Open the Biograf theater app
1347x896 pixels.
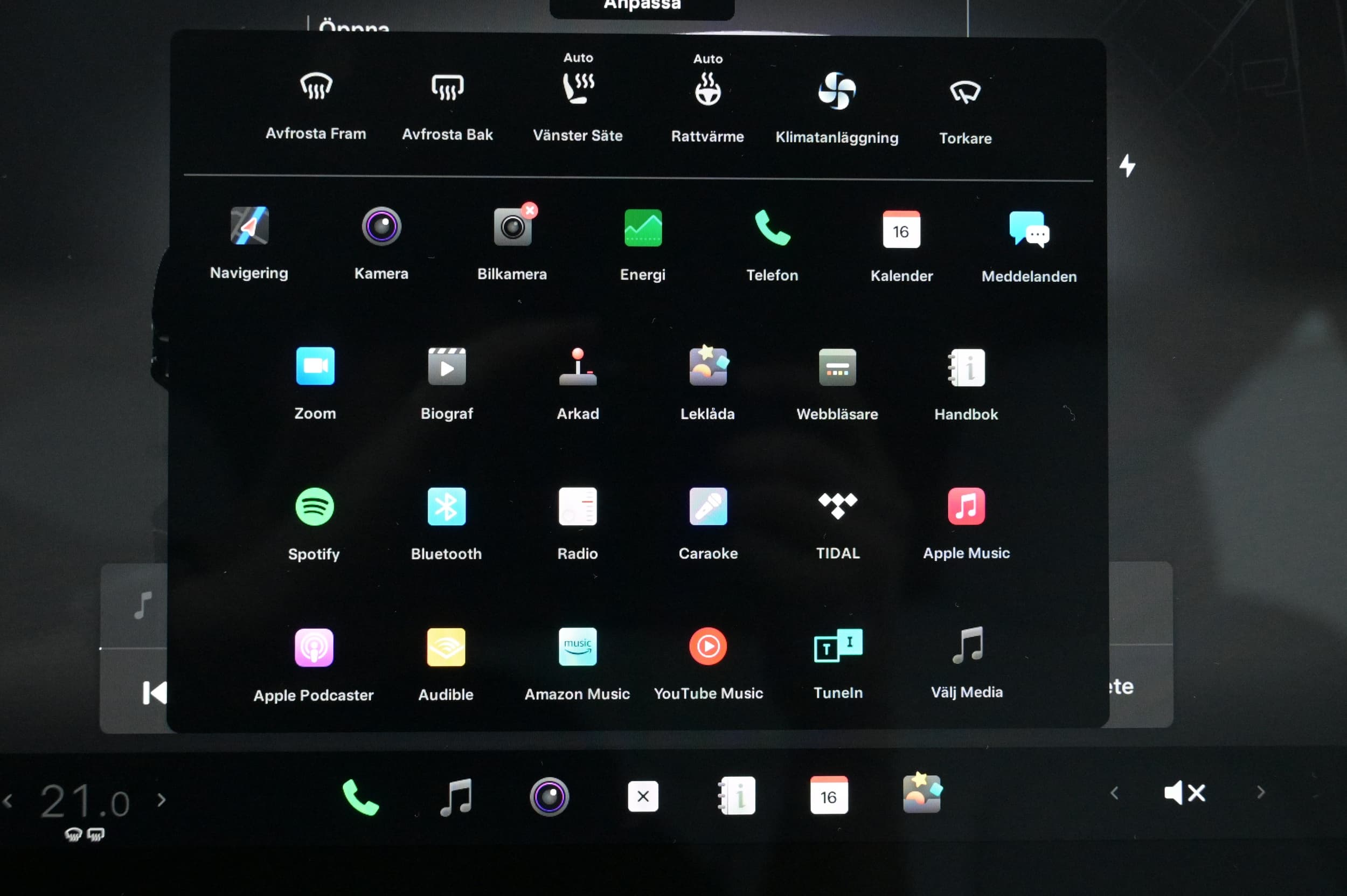point(447,366)
